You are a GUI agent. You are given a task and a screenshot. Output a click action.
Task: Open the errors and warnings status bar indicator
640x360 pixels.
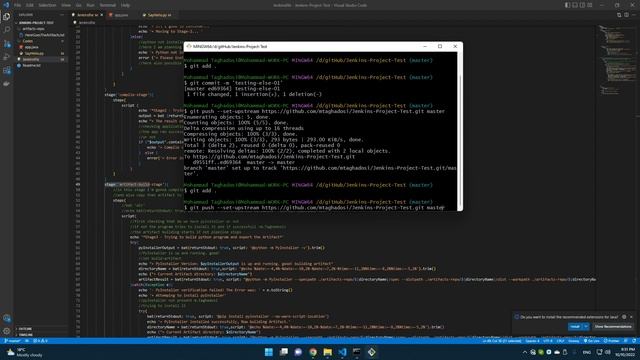tap(40, 341)
